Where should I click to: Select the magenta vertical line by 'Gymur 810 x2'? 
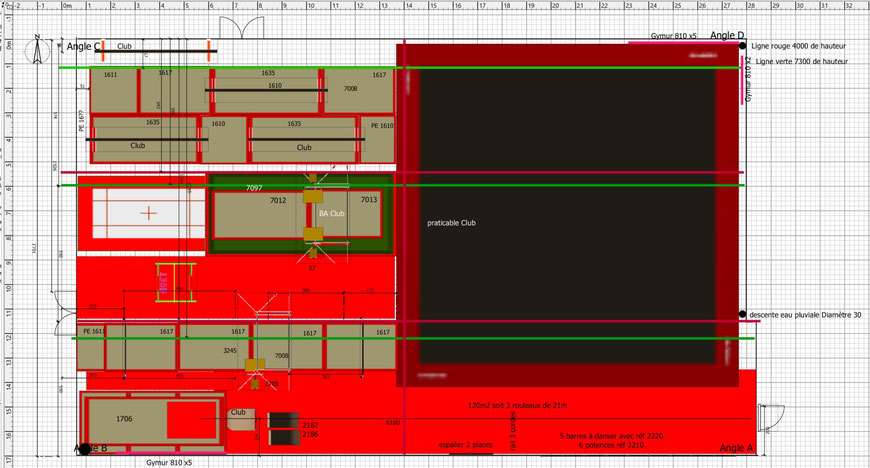(x=742, y=79)
